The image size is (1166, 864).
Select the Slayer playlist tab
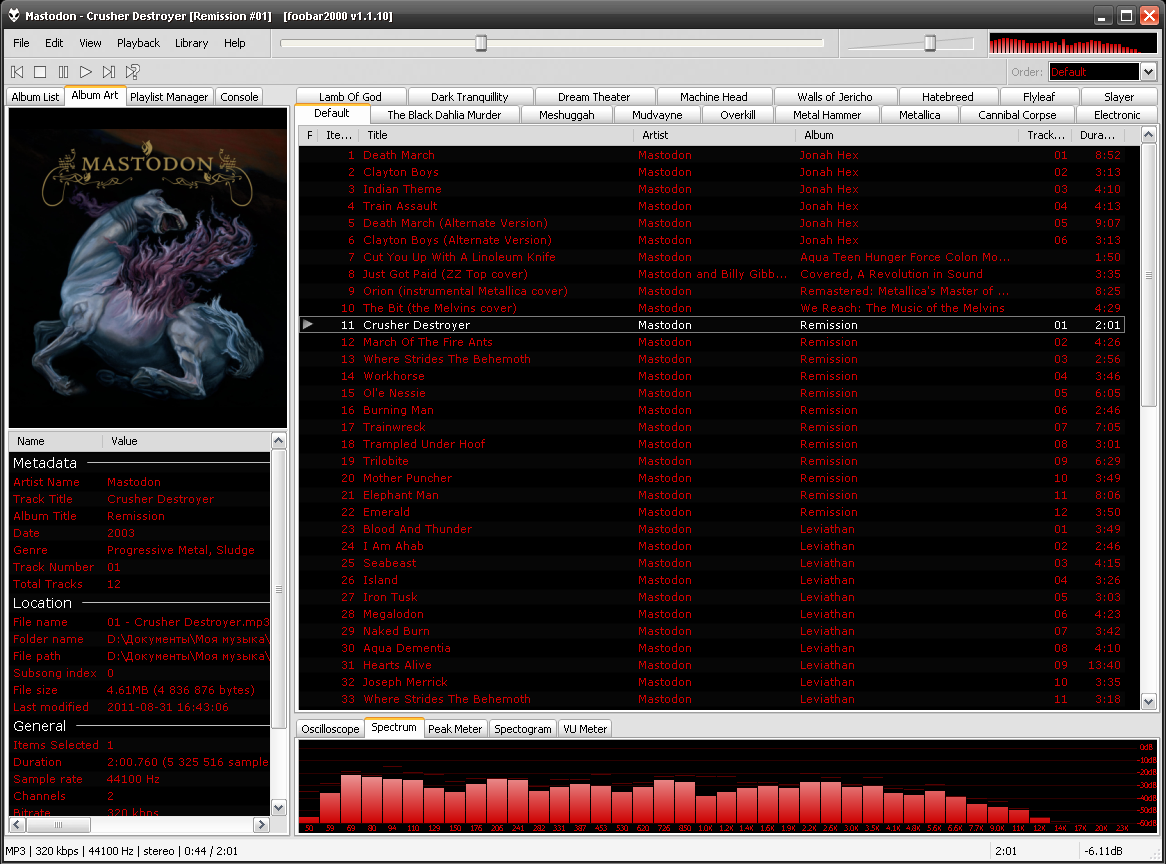pyautogui.click(x=1118, y=97)
